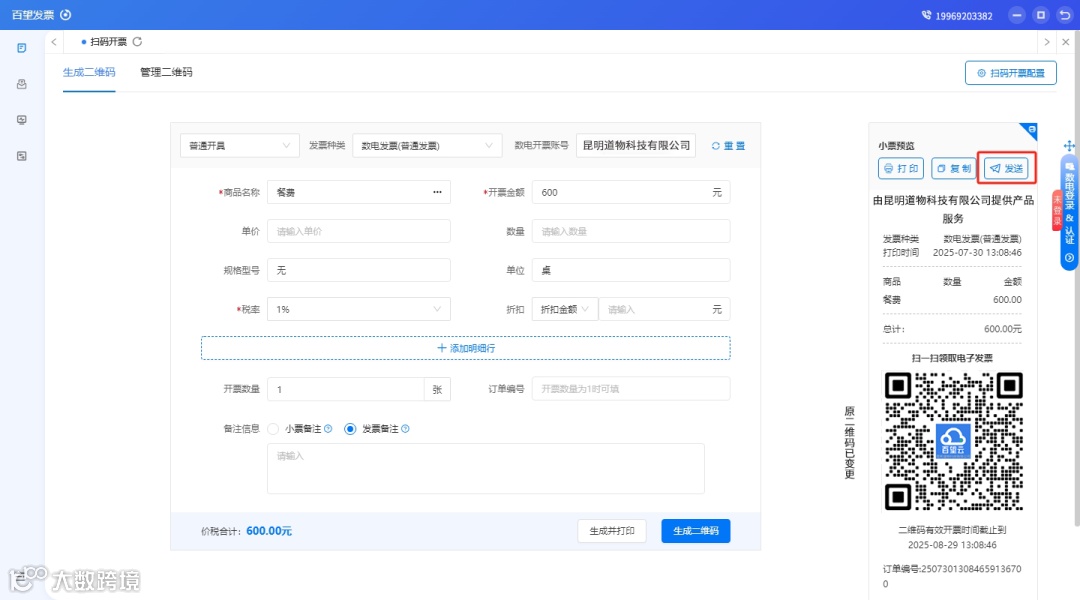Viewport: 1080px width, 600px height.
Task: Focus the 订单编号 input field
Action: [x=631, y=389]
